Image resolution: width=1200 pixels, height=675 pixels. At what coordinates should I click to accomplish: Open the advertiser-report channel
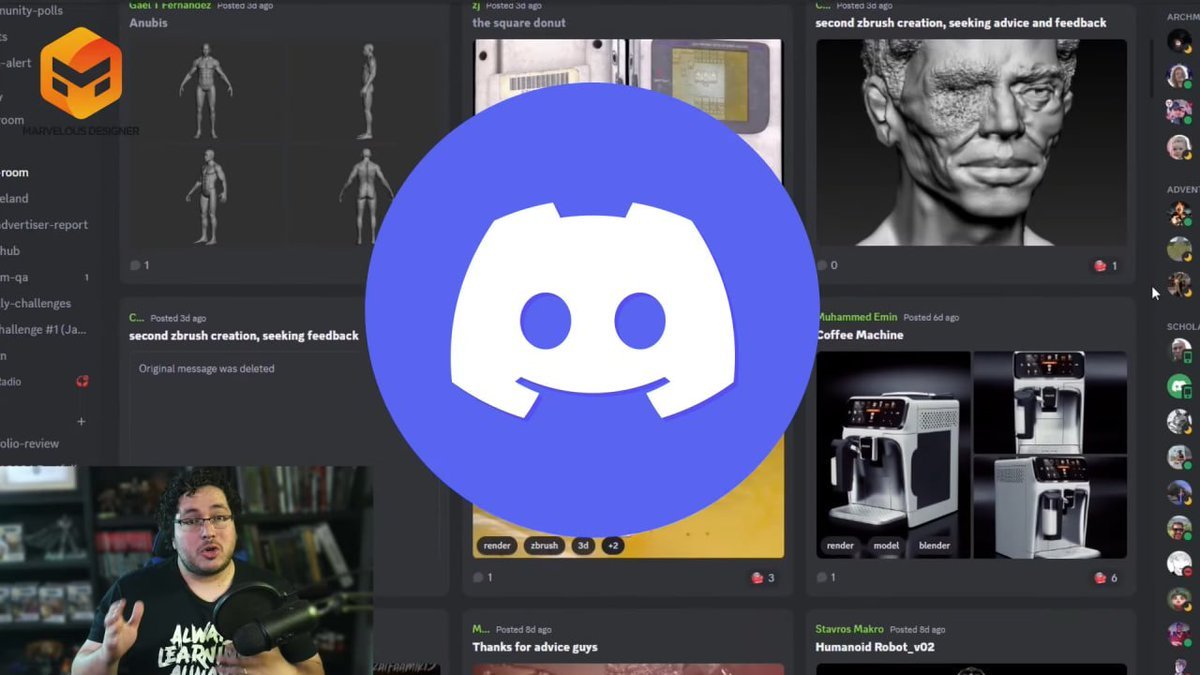(x=44, y=225)
